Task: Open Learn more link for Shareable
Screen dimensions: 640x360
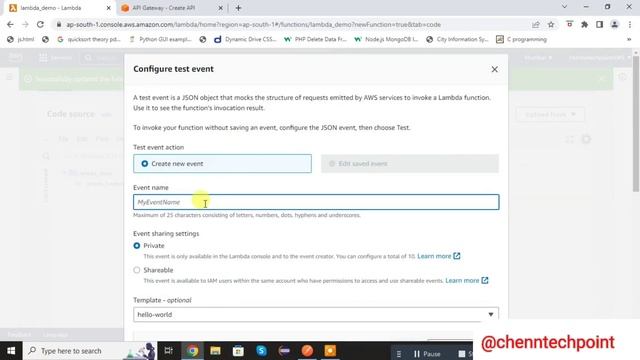Action: tap(467, 280)
